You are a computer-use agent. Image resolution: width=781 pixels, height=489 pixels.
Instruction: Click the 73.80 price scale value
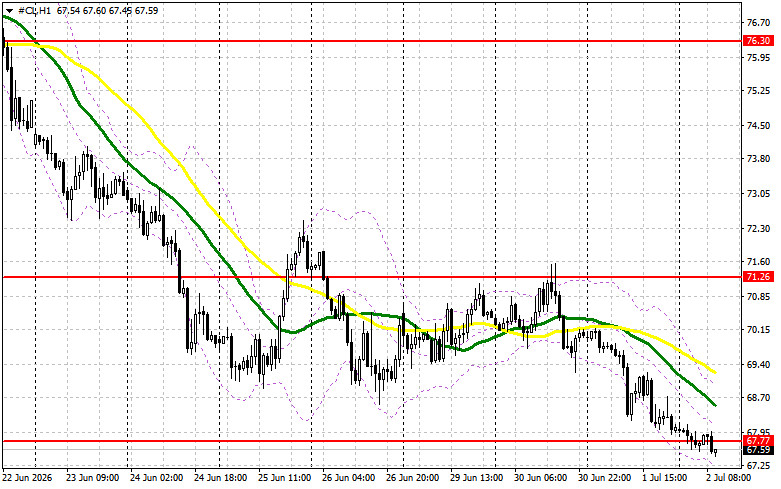coord(759,159)
